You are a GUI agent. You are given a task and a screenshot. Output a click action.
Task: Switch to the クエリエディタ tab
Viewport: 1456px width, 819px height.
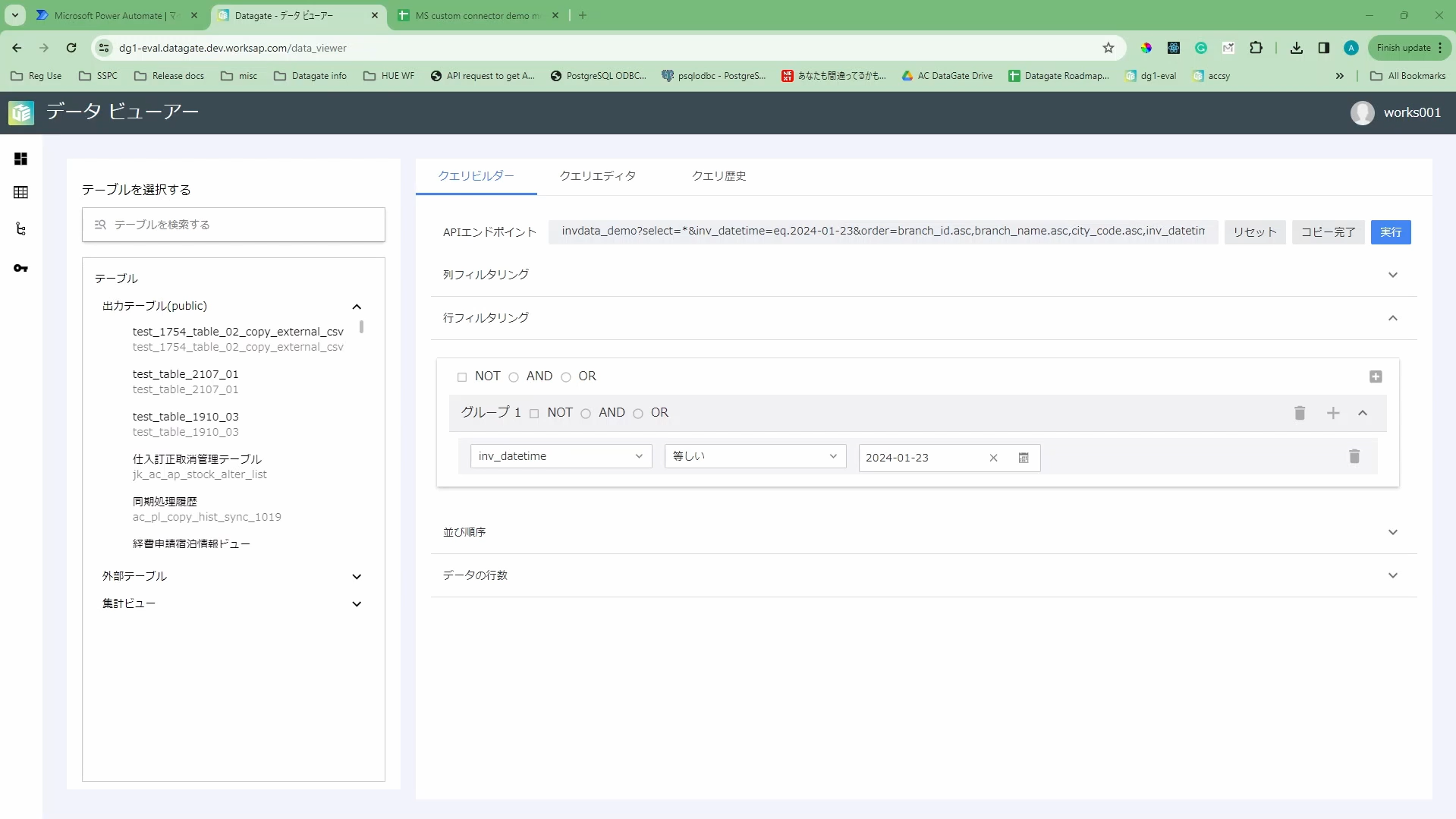tap(597, 175)
